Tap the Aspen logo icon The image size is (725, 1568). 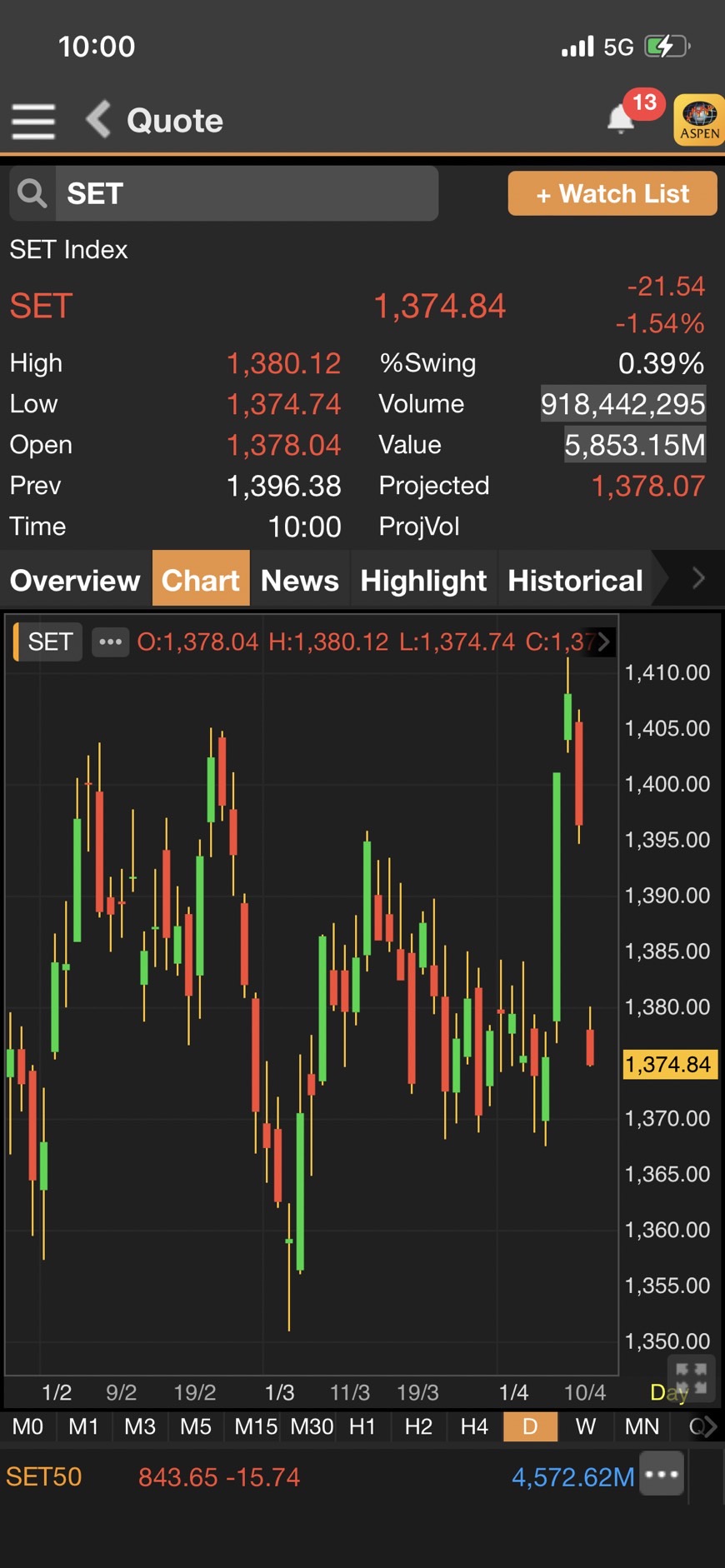click(698, 121)
